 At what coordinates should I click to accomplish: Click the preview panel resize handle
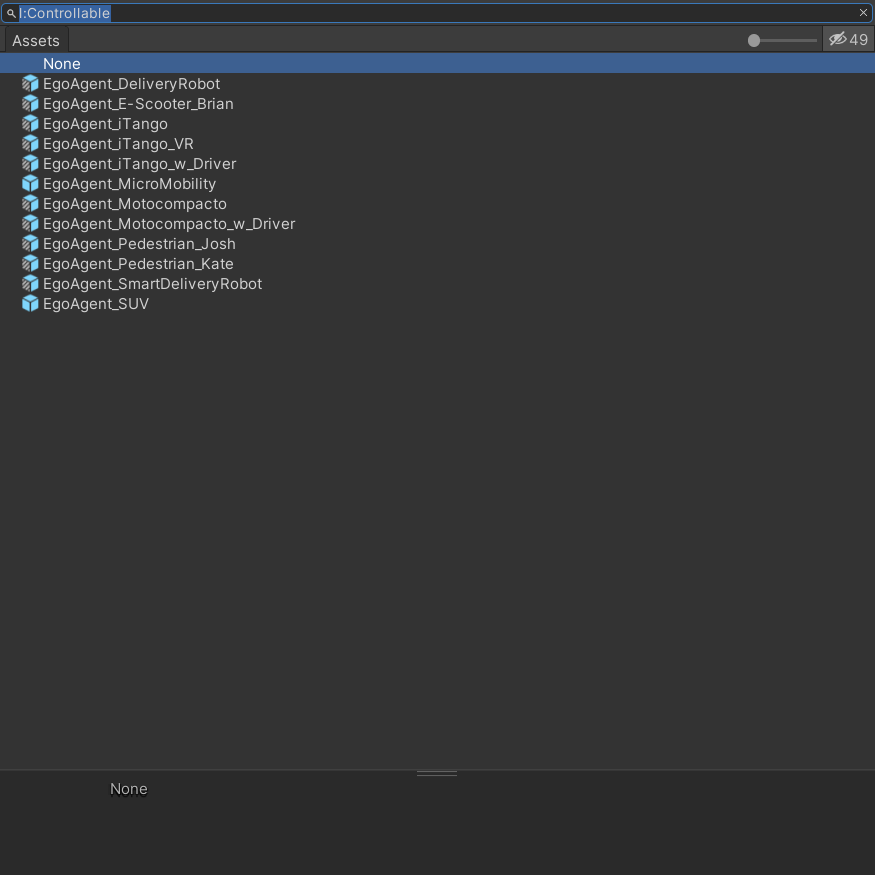[437, 774]
